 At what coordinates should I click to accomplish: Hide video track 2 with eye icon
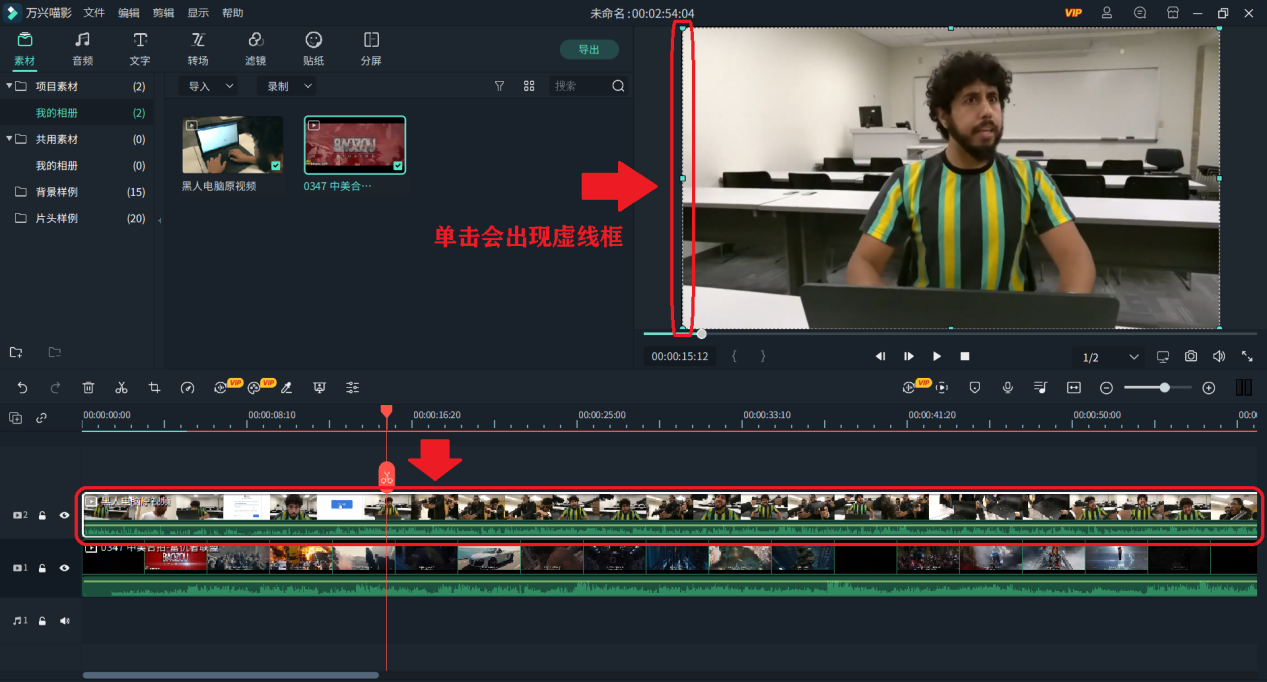(64, 515)
